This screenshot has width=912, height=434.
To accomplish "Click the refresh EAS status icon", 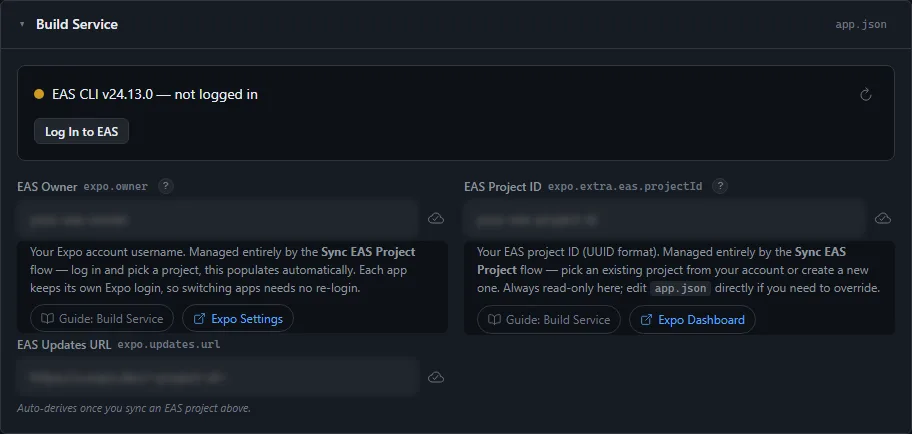I will click(865, 95).
